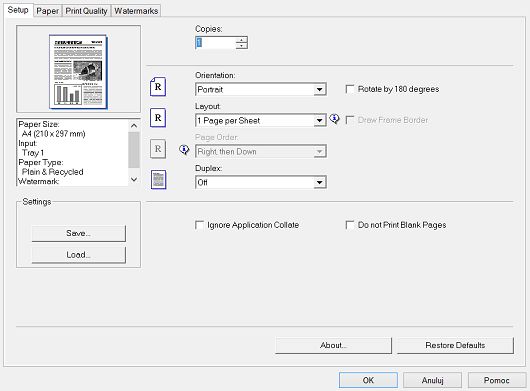Image resolution: width=530 pixels, height=391 pixels.
Task: Click Restore Defaults button
Action: click(455, 345)
